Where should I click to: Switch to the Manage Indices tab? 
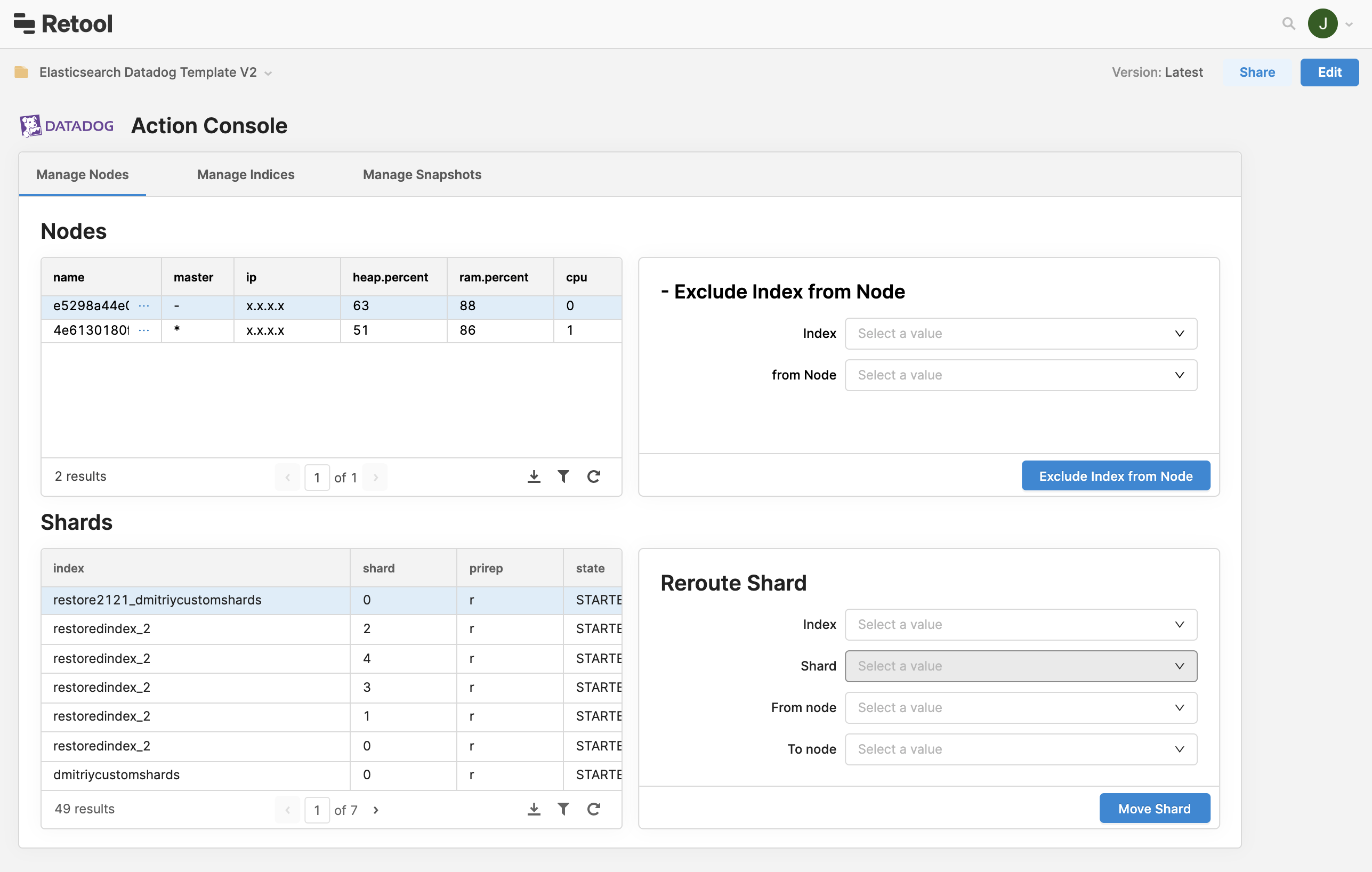click(245, 174)
